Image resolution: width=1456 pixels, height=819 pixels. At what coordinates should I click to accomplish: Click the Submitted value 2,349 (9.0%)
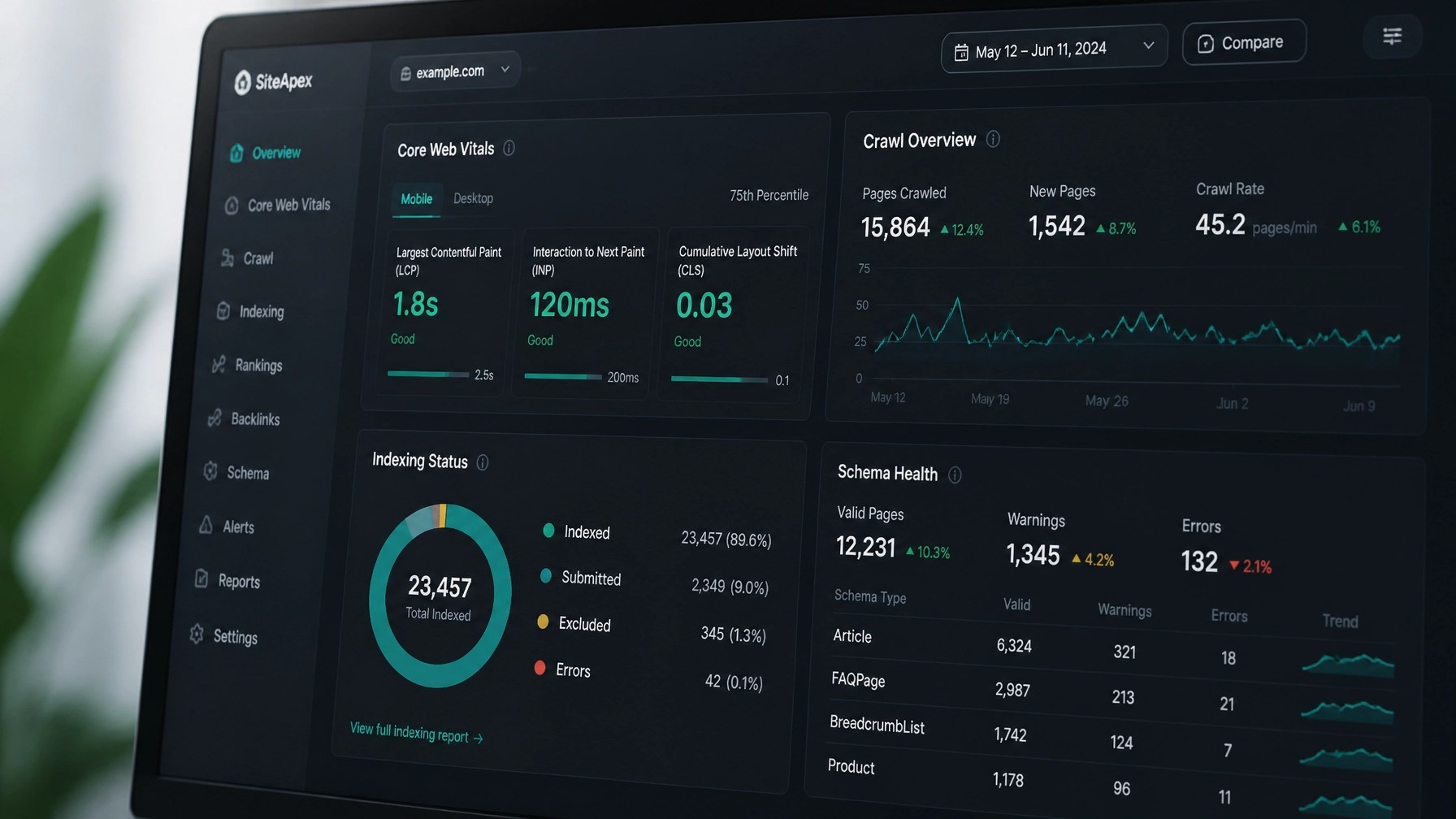(730, 587)
